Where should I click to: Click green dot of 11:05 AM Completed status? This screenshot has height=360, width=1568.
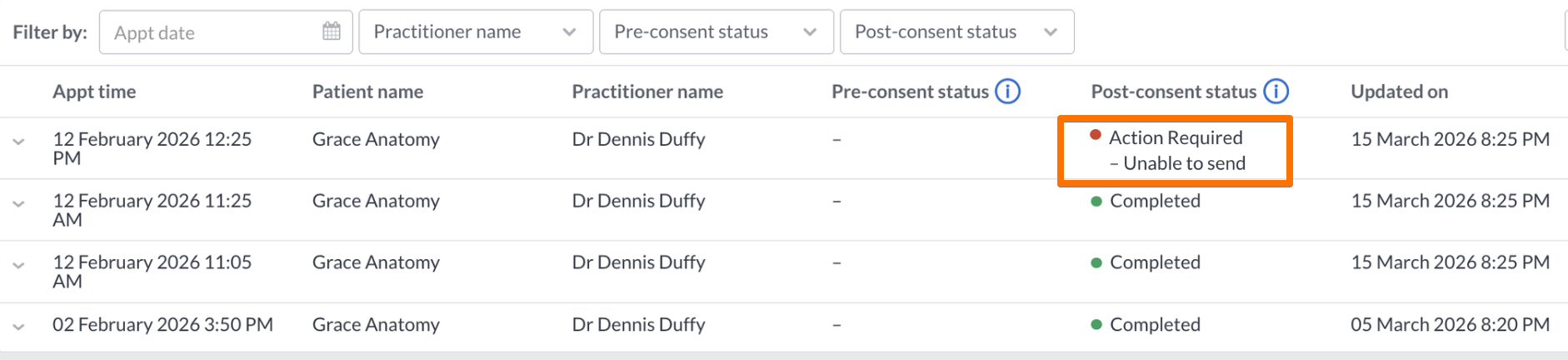click(x=1096, y=262)
